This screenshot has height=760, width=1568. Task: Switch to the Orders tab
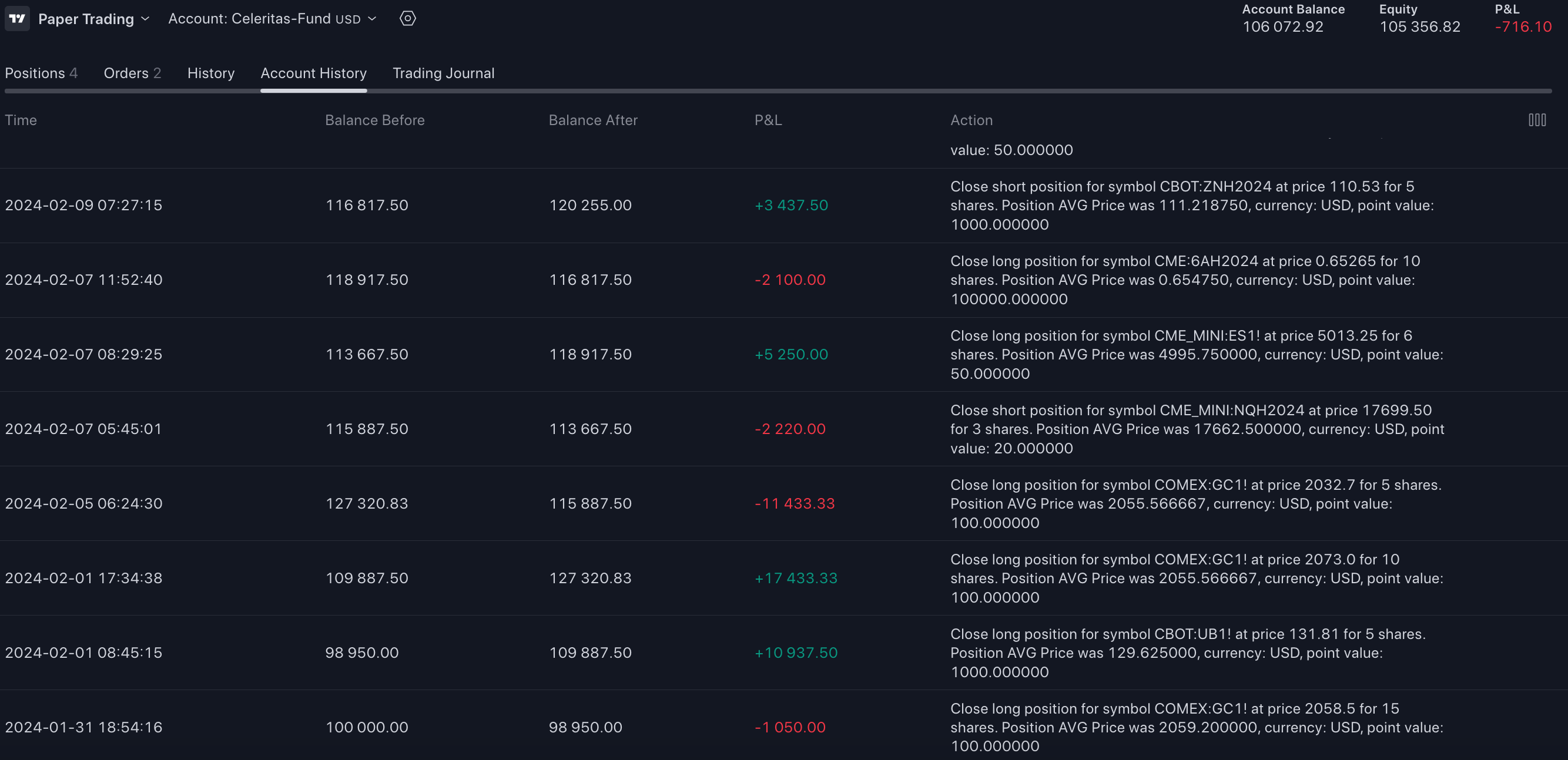132,73
